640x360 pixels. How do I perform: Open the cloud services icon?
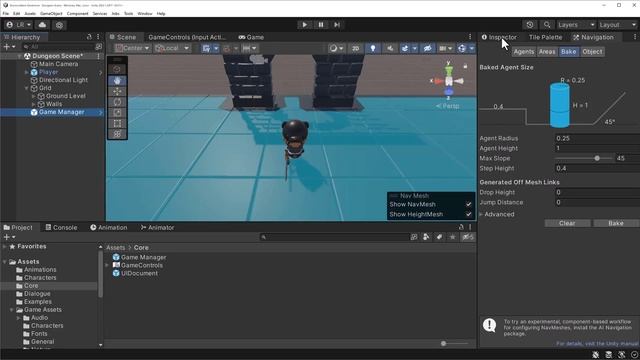click(42, 25)
